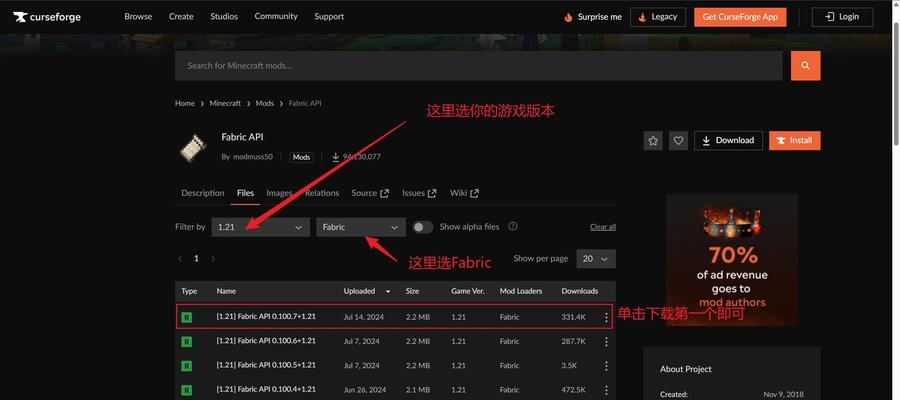Go to Home breadcrumb

click(185, 103)
